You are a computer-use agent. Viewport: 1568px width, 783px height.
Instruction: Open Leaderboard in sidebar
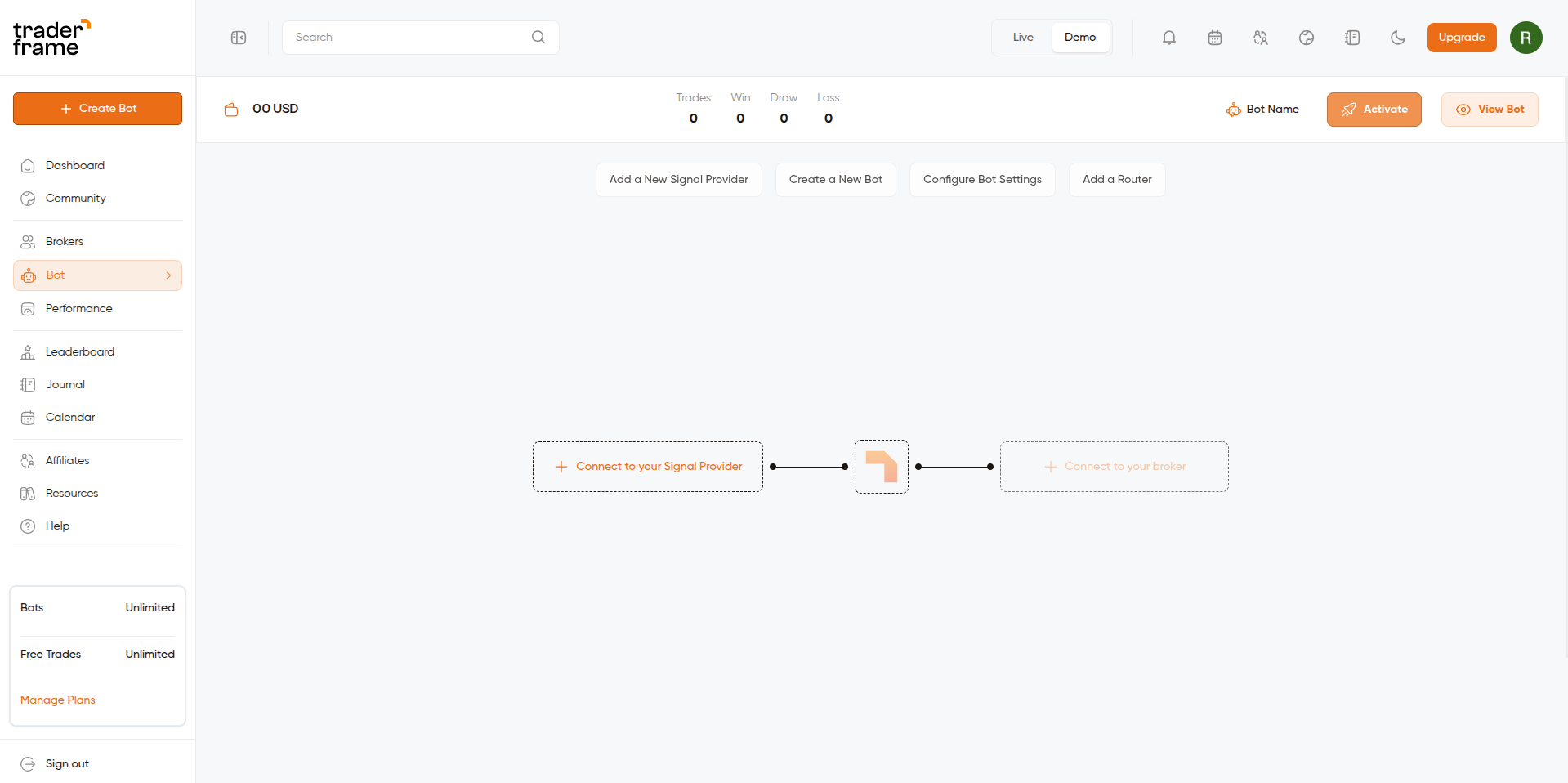tap(97, 351)
